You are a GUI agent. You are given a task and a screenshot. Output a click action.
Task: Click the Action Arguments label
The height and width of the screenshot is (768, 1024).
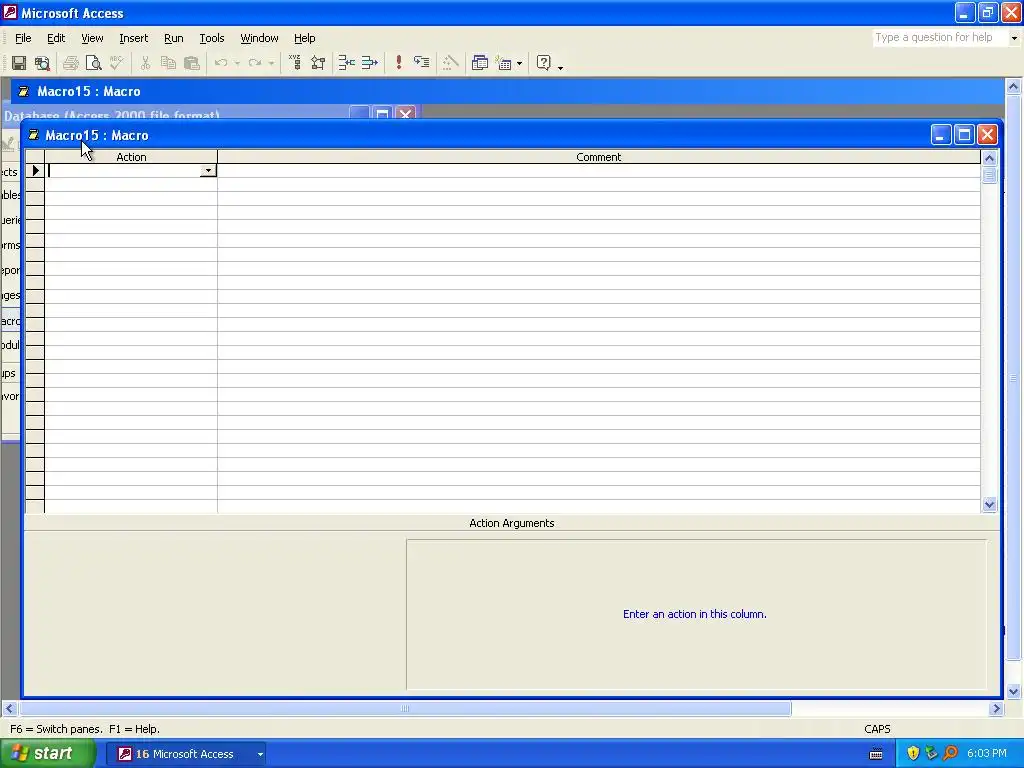(x=511, y=523)
